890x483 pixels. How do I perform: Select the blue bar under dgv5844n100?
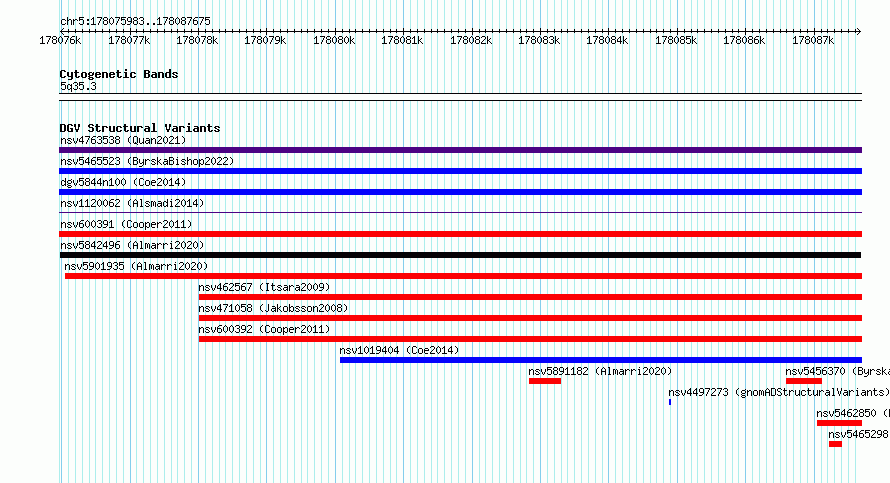[x=460, y=192]
